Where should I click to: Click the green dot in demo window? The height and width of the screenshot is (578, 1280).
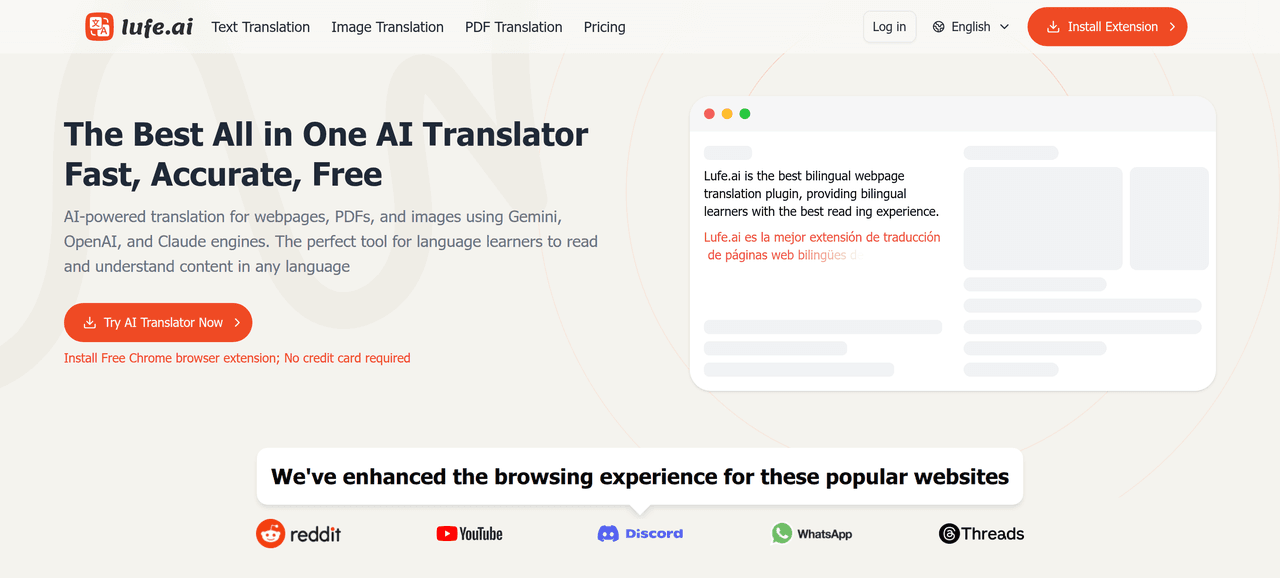pyautogui.click(x=745, y=114)
